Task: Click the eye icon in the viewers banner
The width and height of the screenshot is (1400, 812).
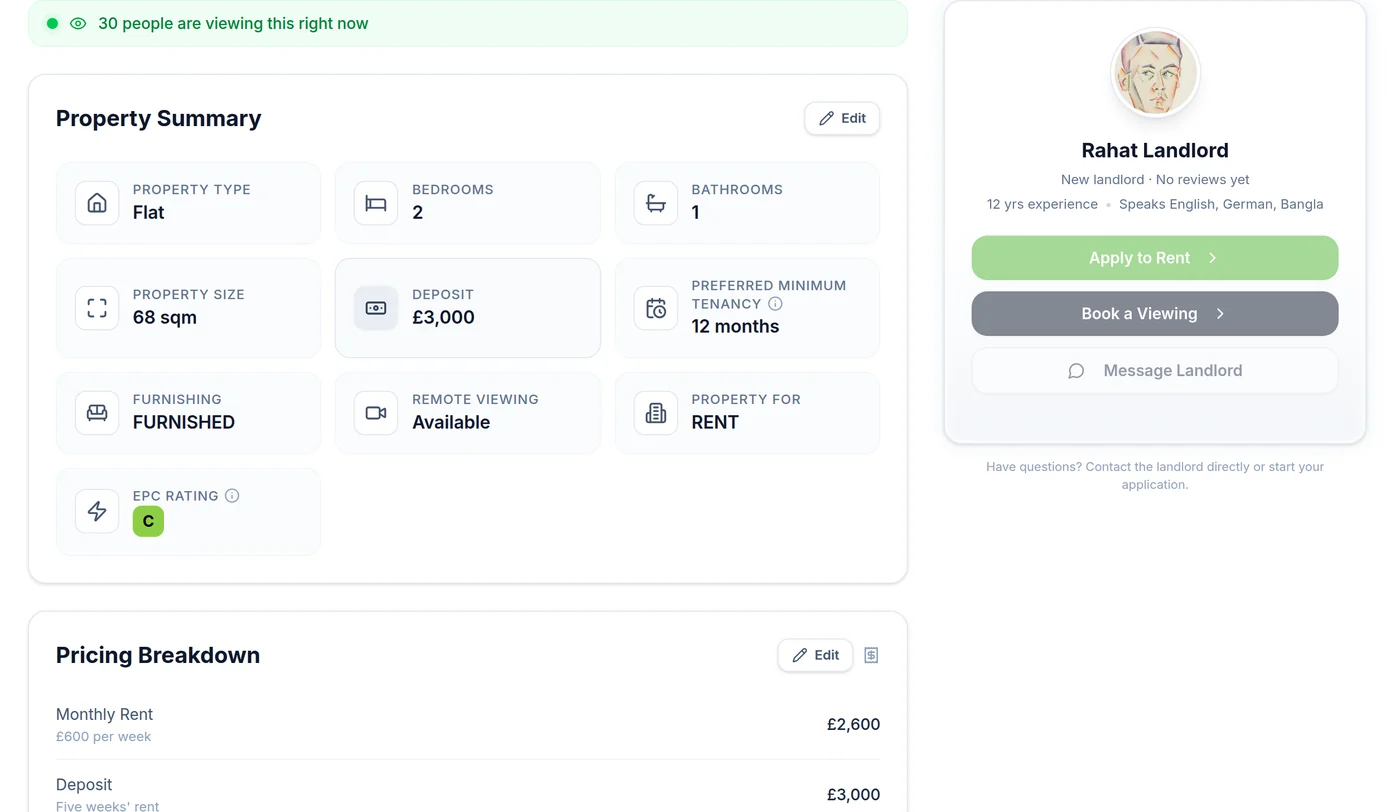Action: pyautogui.click(x=78, y=23)
